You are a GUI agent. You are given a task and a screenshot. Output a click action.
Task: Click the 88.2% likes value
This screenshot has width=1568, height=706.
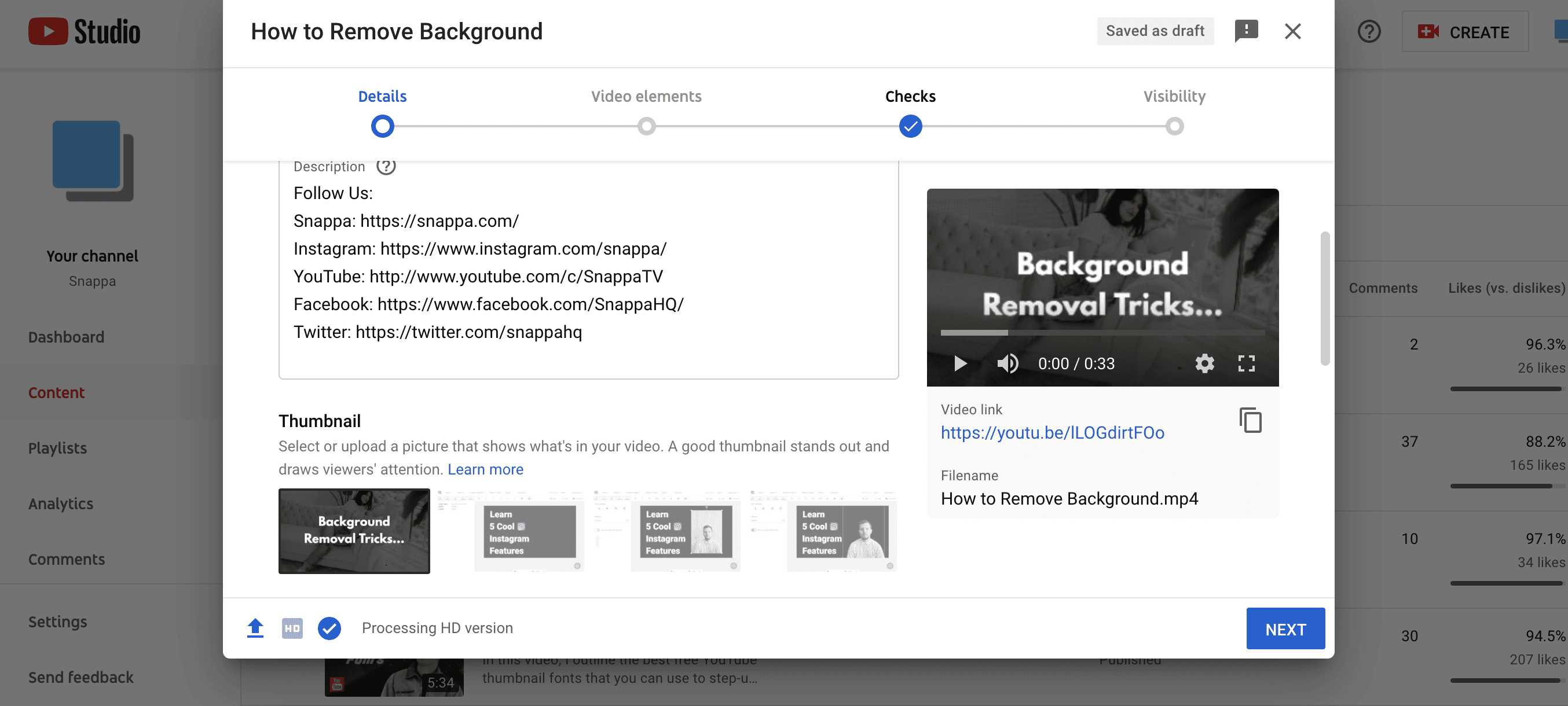coord(1544,442)
